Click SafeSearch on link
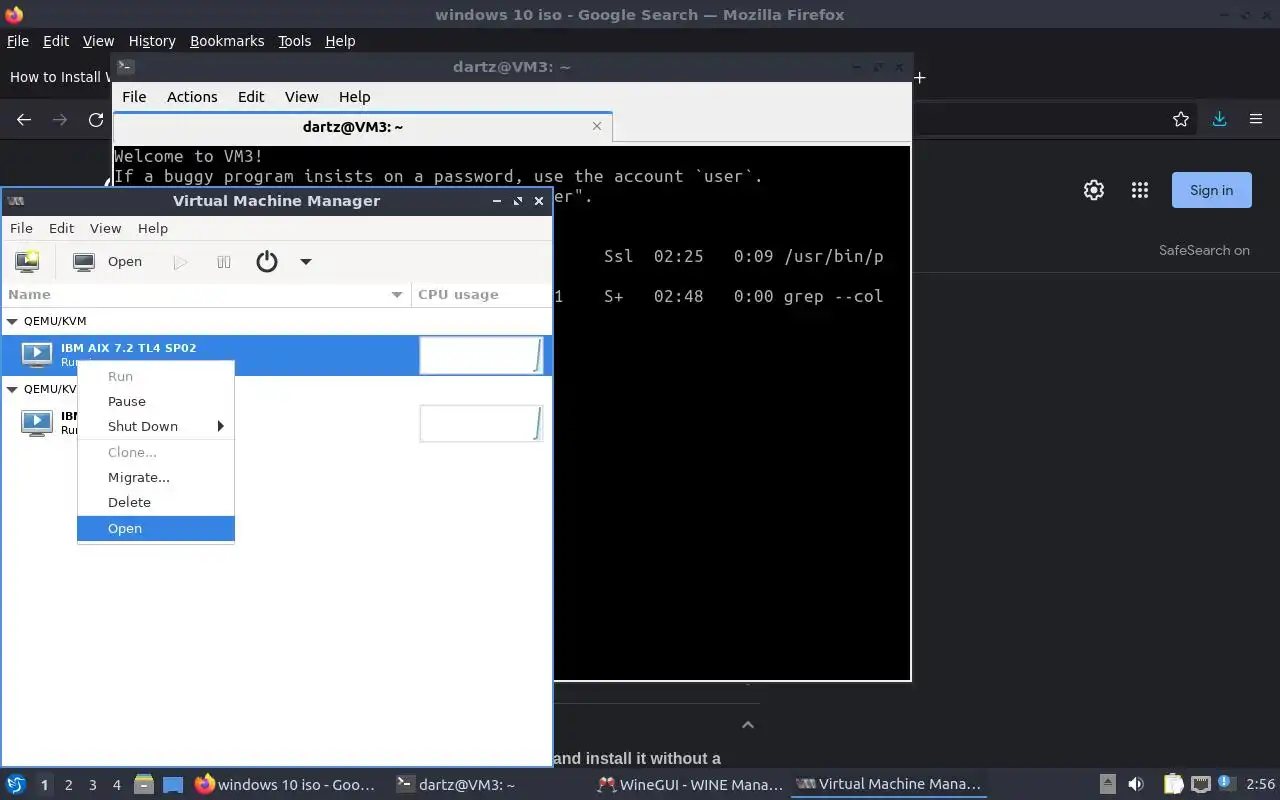 (x=1204, y=250)
